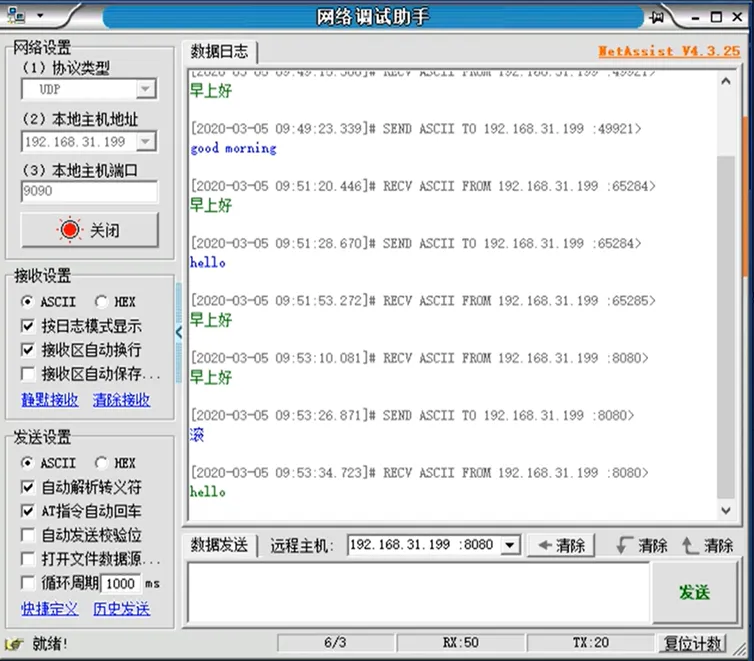Screen dimensions: 754x661
Task: Toggle 接收区自动换行 checkbox
Action: (x=28, y=350)
